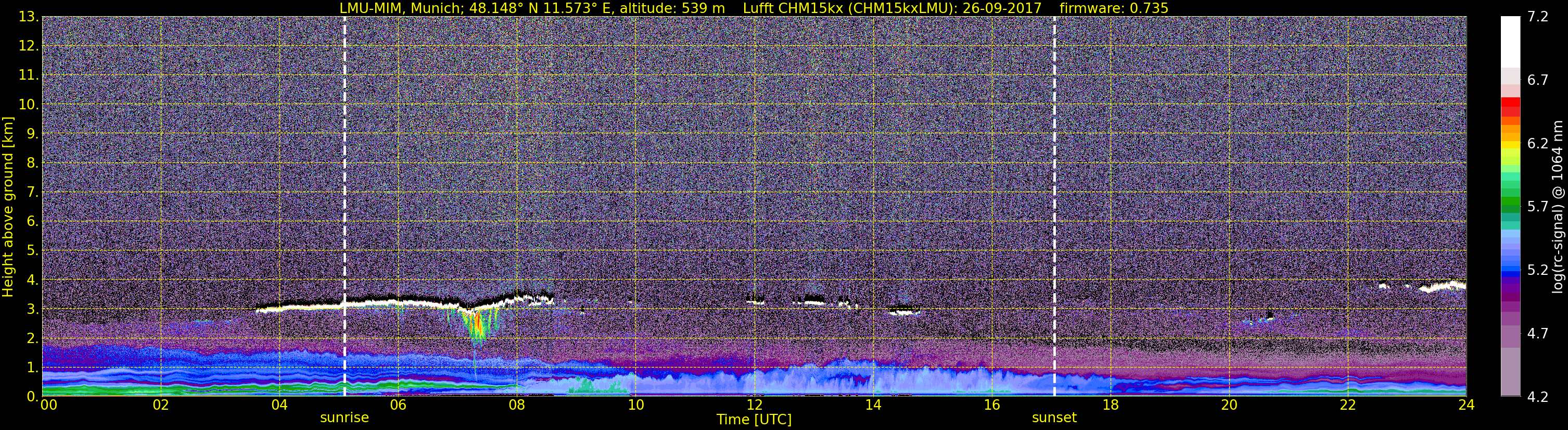Screen dimensions: 1568x430
Task: Click the '24' time axis tick label
Action: point(1467,405)
